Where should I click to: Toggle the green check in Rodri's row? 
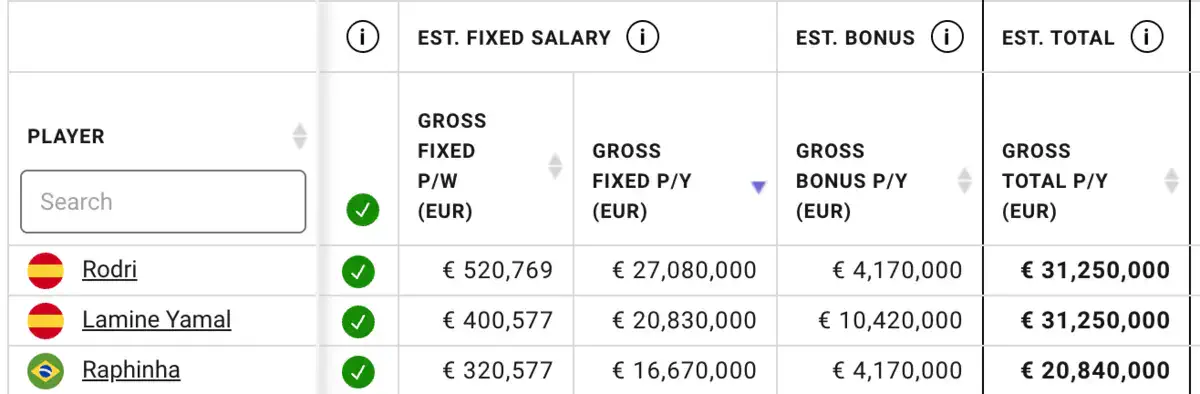pyautogui.click(x=358, y=271)
